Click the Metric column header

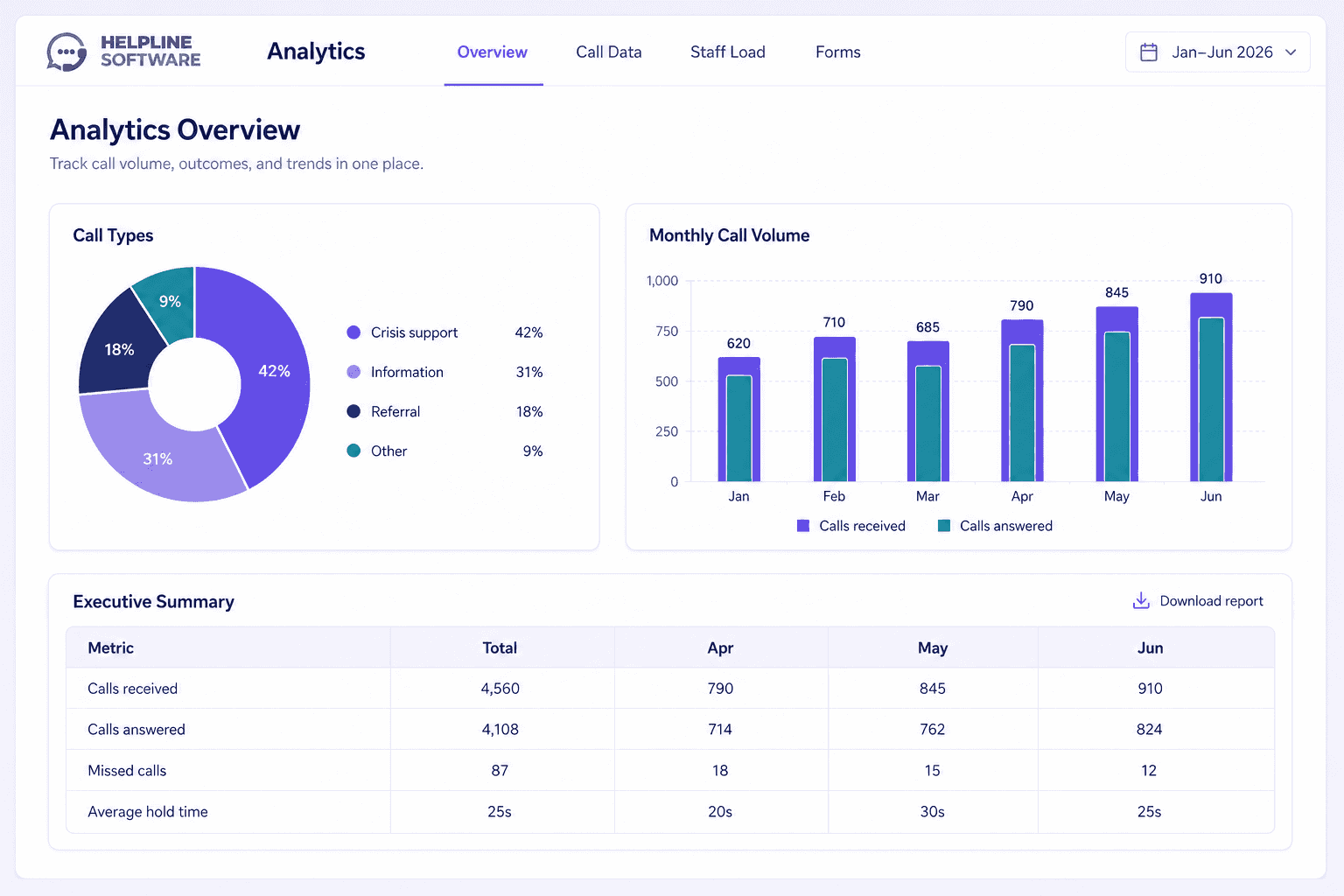tap(111, 647)
